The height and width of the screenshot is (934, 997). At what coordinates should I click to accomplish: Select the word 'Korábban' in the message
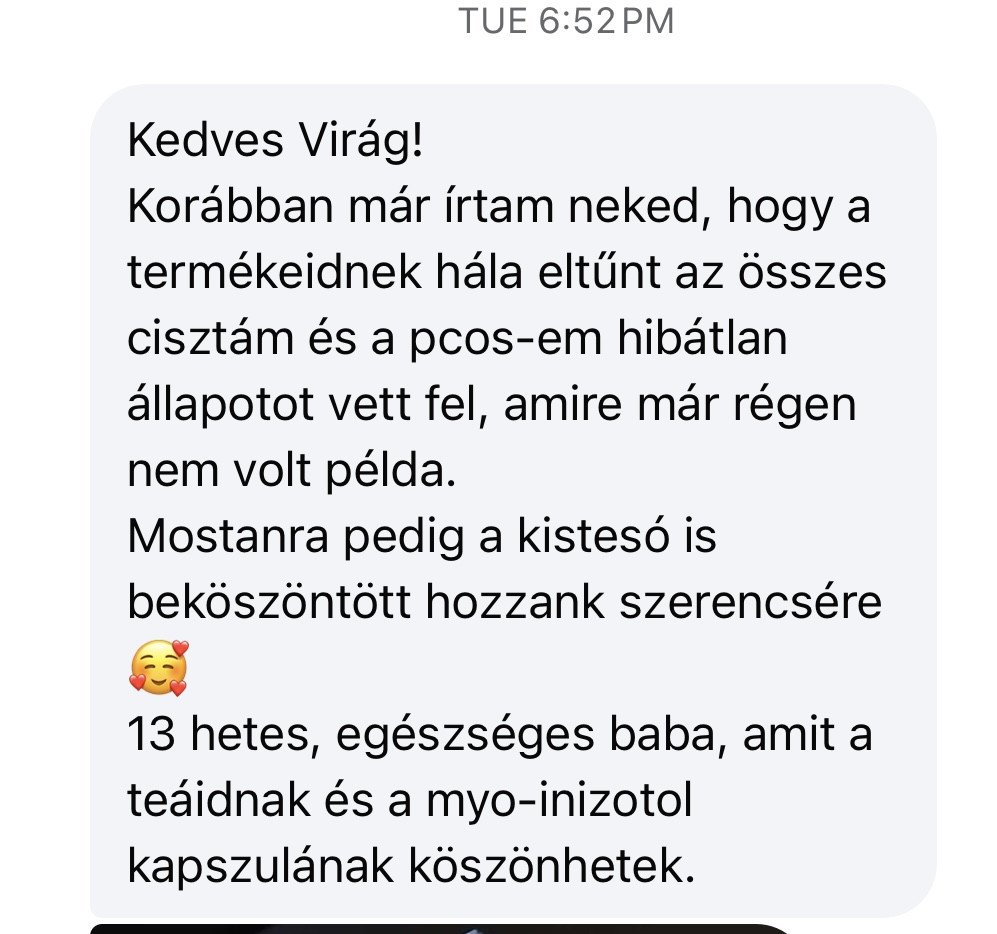230,207
